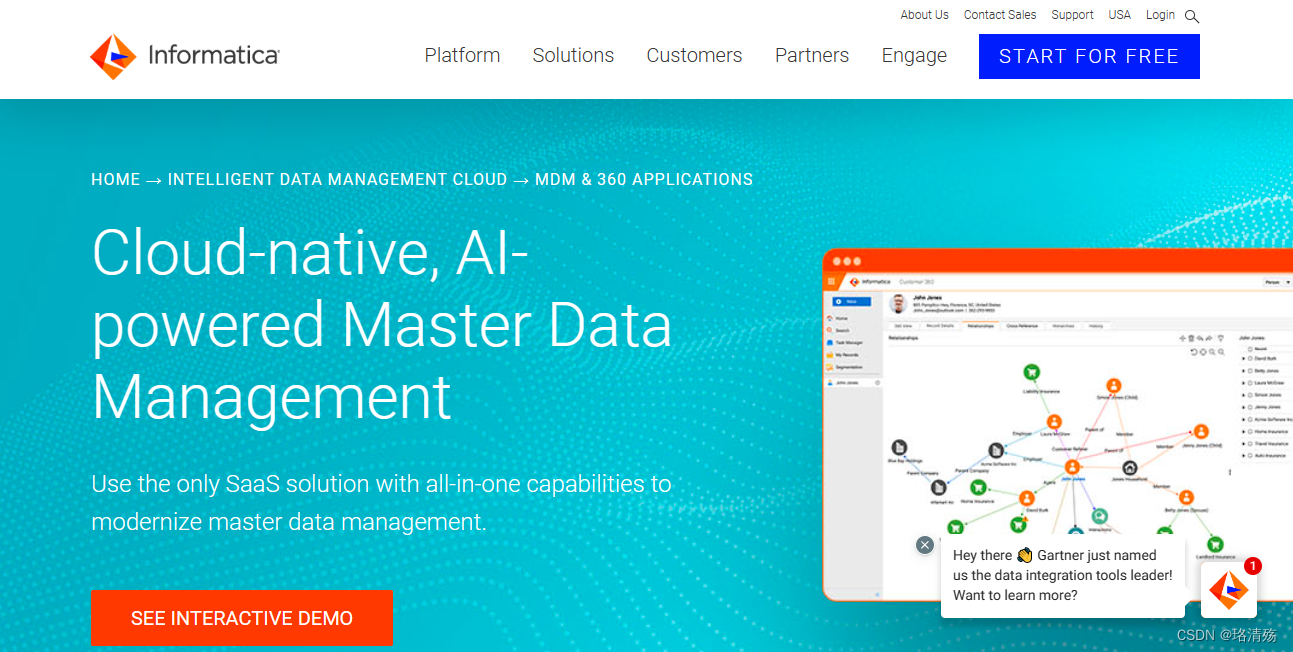Click the 'Use the only SaaS solution' paragraph

click(x=381, y=503)
